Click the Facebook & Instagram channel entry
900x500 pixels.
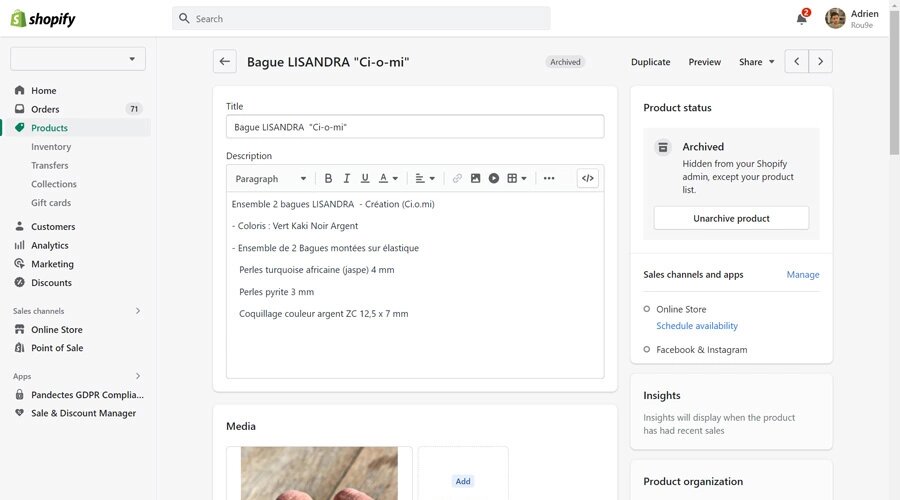tap(701, 350)
